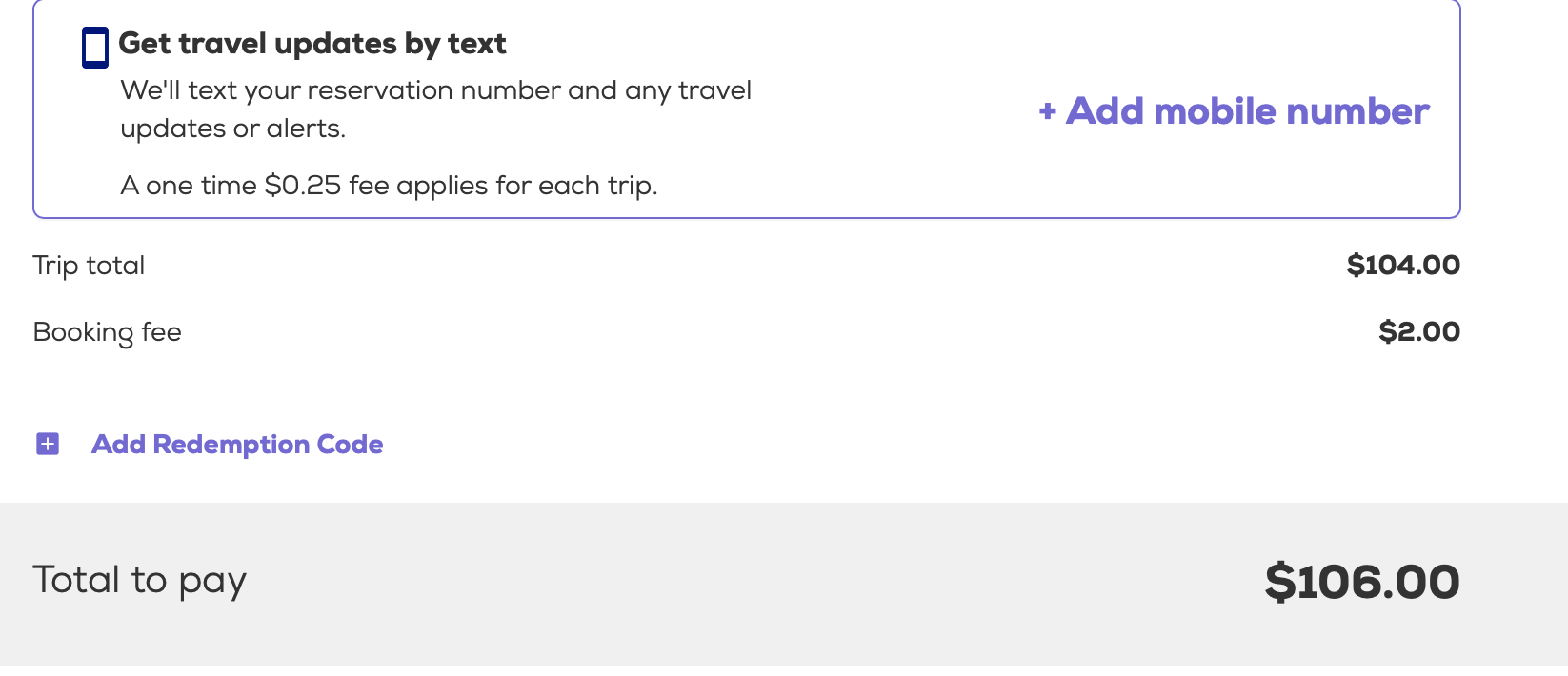Click the mobile phone icon
The height and width of the screenshot is (676, 1568).
[x=95, y=48]
